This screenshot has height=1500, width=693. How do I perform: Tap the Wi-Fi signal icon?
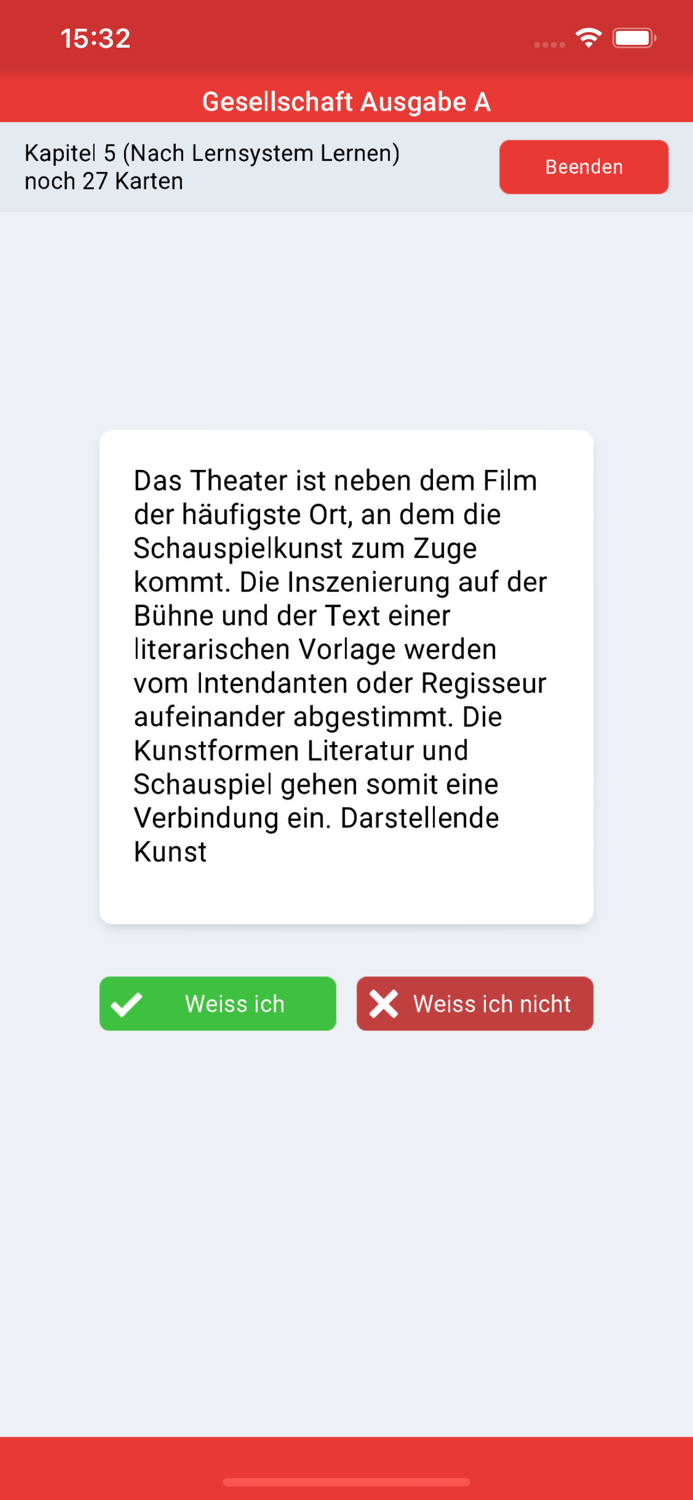point(588,36)
